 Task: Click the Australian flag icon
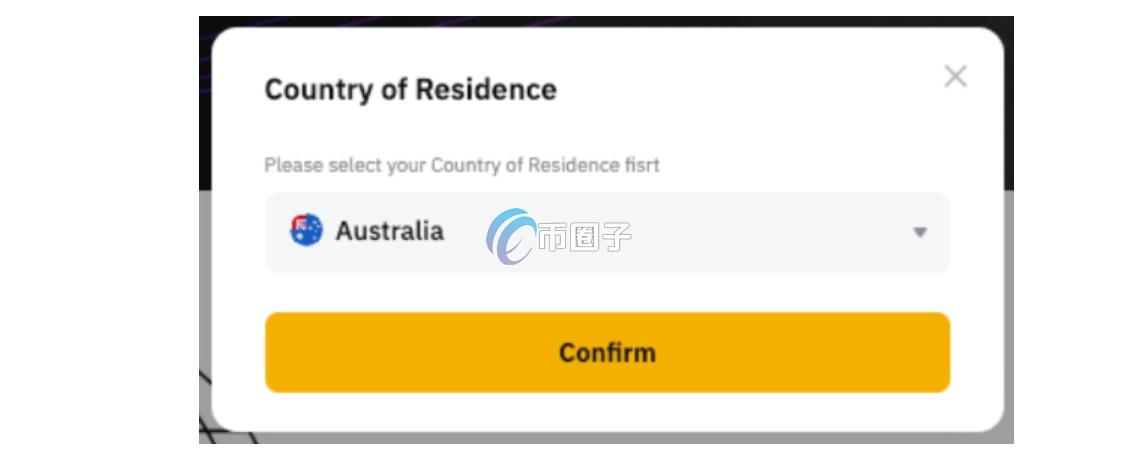click(306, 231)
